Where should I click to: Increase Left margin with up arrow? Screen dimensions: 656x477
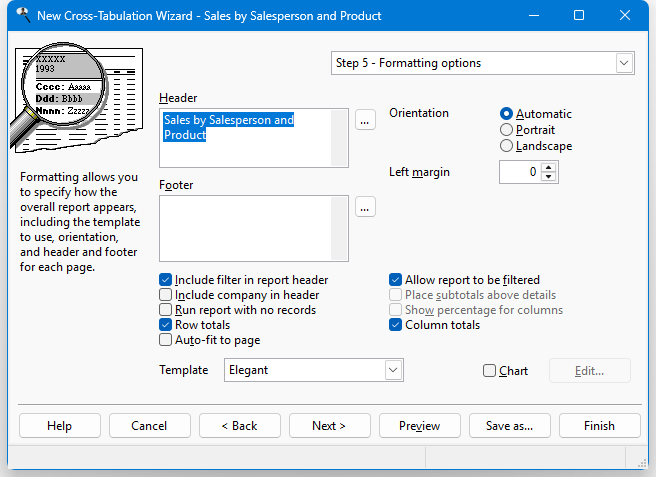(x=549, y=167)
